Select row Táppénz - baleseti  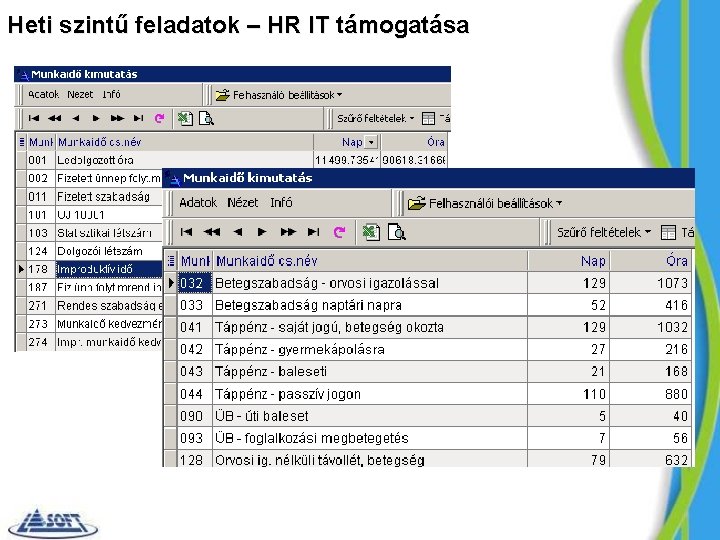pos(428,371)
